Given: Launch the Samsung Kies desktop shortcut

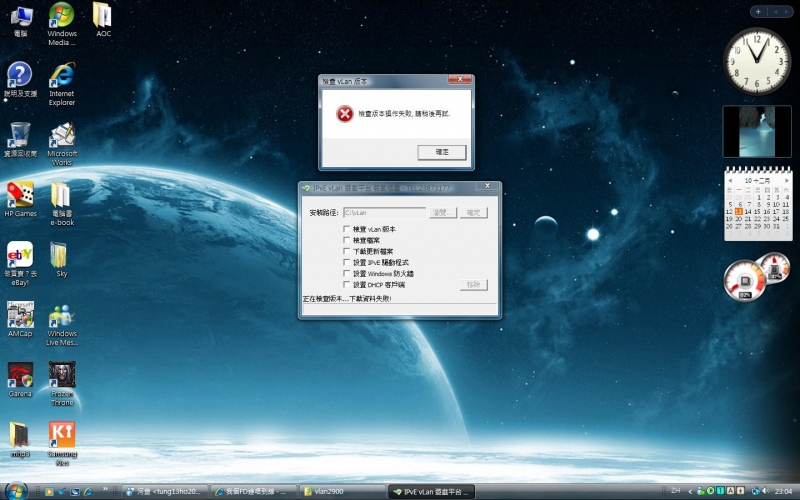Looking at the screenshot, I should (x=62, y=444).
